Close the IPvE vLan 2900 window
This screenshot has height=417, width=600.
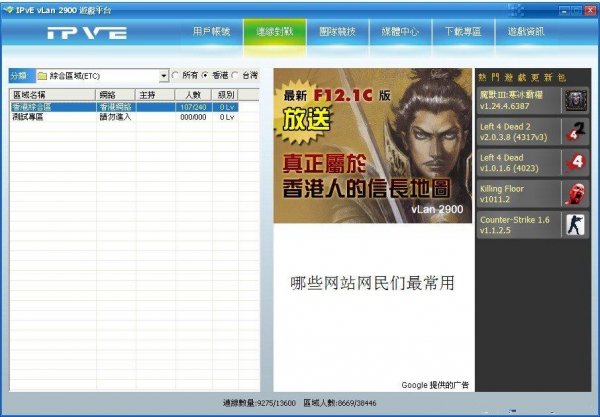coord(590,11)
